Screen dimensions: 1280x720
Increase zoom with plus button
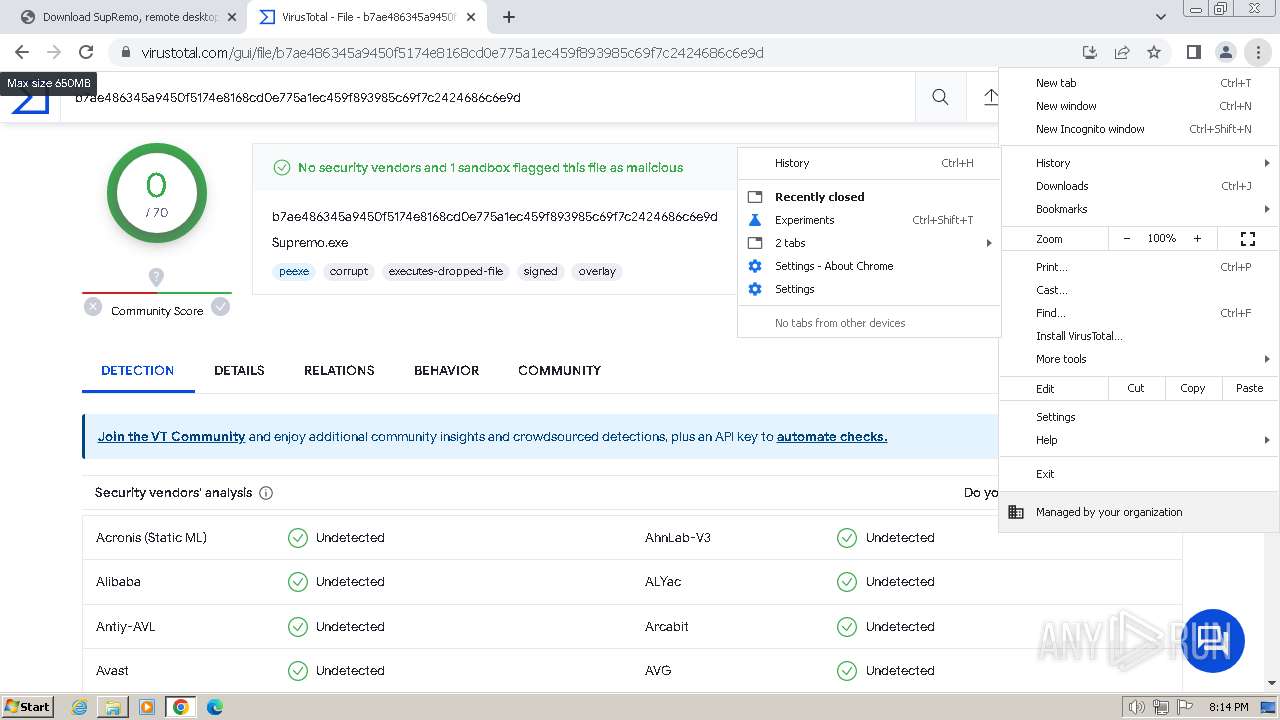[1197, 239]
